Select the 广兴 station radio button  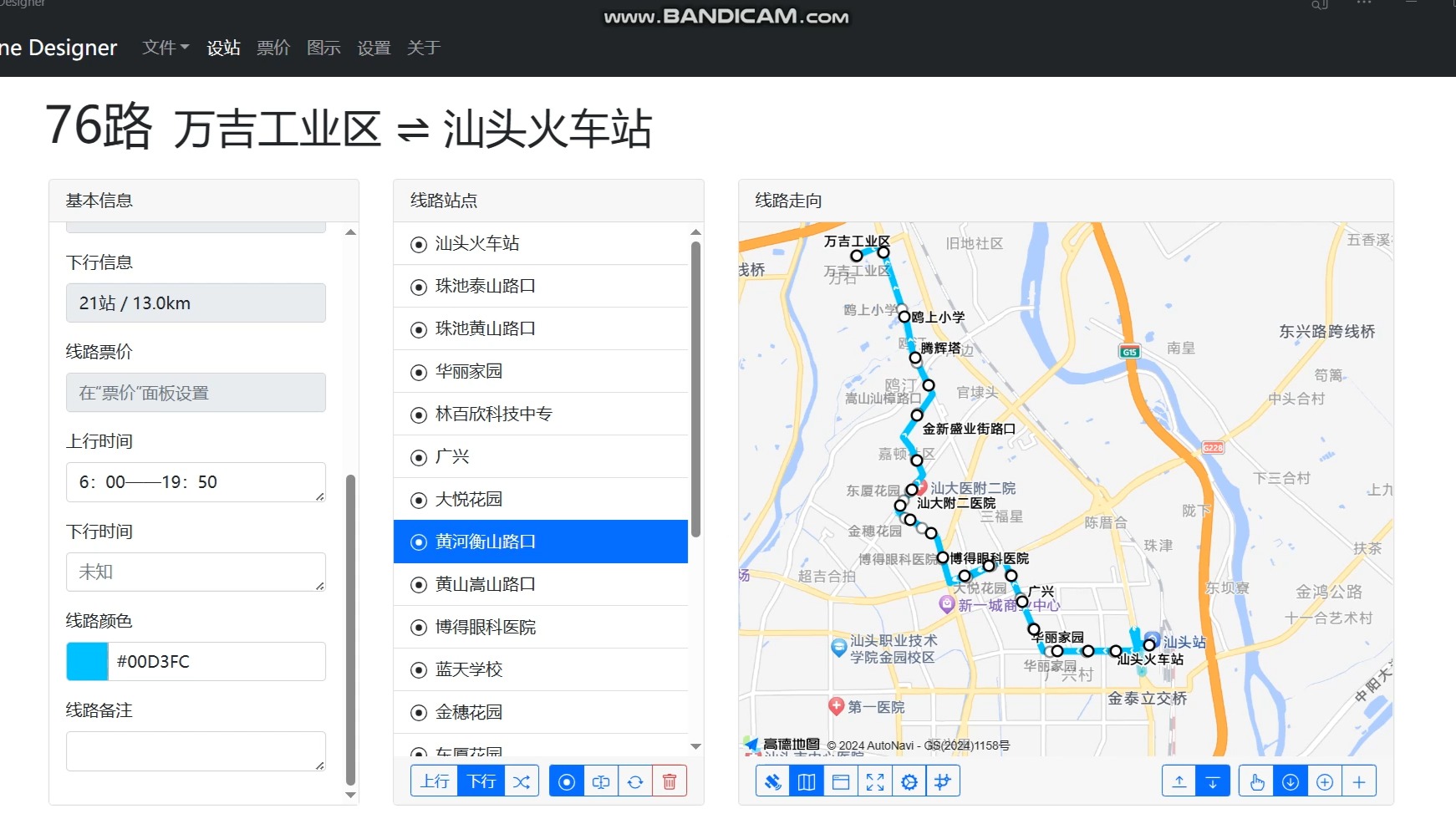pyautogui.click(x=418, y=456)
